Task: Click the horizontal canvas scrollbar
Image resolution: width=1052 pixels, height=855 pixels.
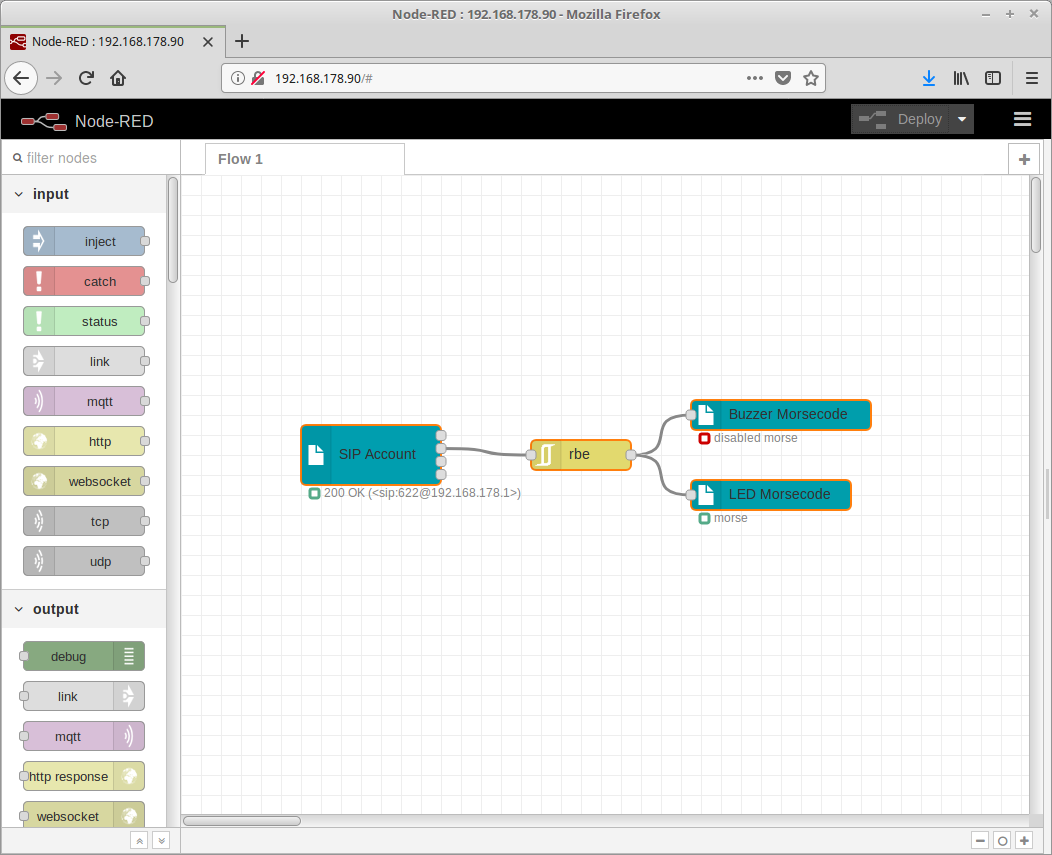Action: pyautogui.click(x=242, y=821)
